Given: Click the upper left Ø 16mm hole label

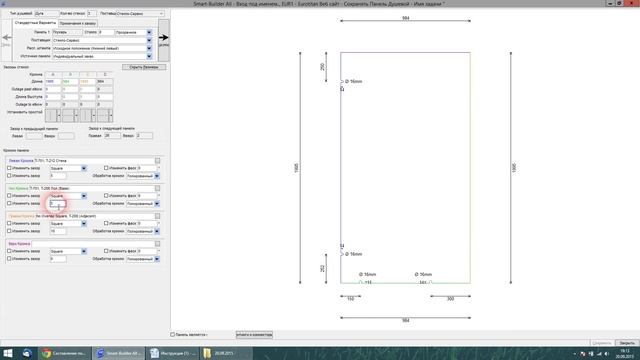Looking at the screenshot, I should coord(353,82).
